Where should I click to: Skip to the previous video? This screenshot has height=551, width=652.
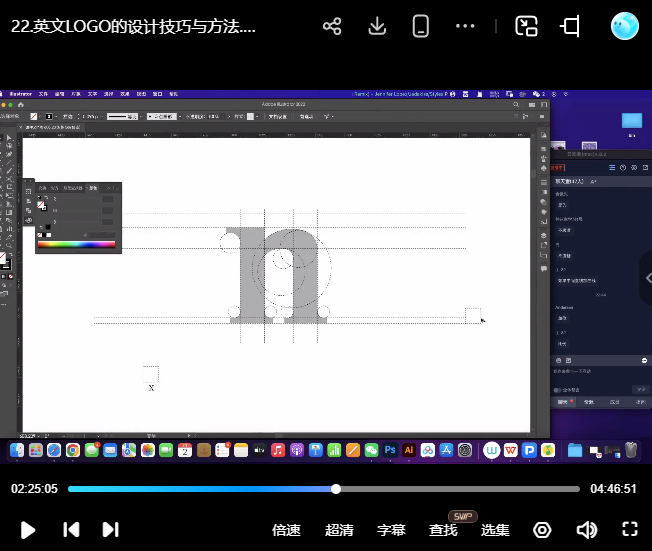coord(71,530)
